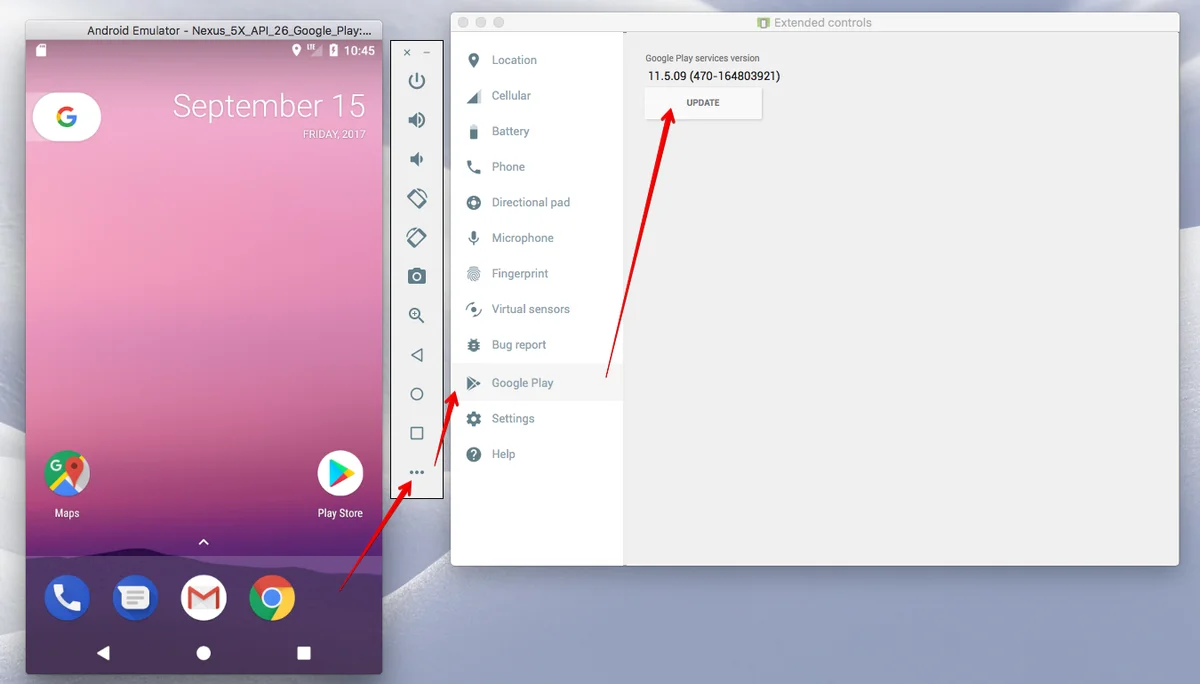Click "FRIDAY, 2017" text on home screen
The height and width of the screenshot is (684, 1200).
pos(334,134)
